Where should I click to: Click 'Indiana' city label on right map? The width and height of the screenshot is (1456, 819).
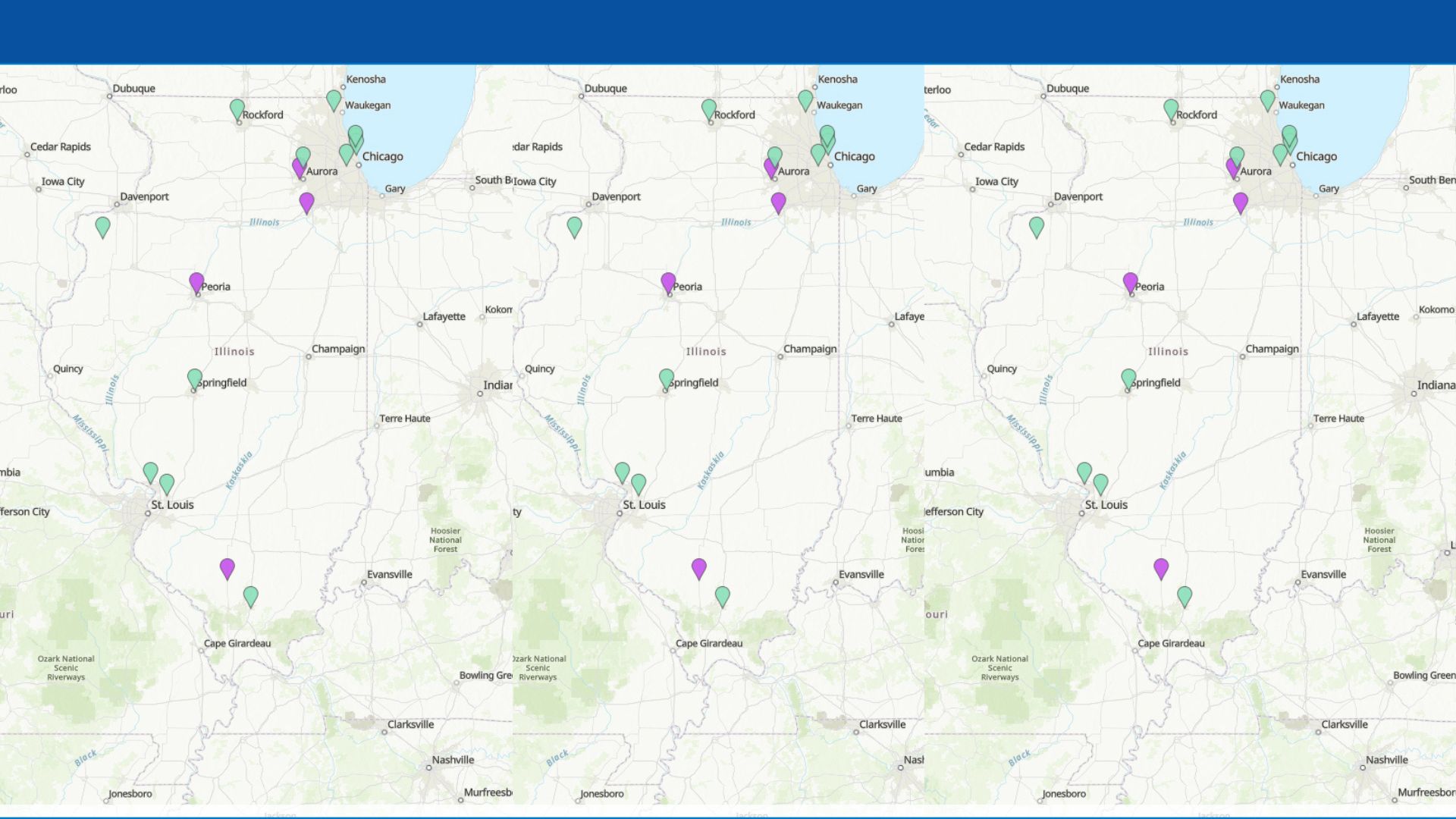click(x=1436, y=385)
